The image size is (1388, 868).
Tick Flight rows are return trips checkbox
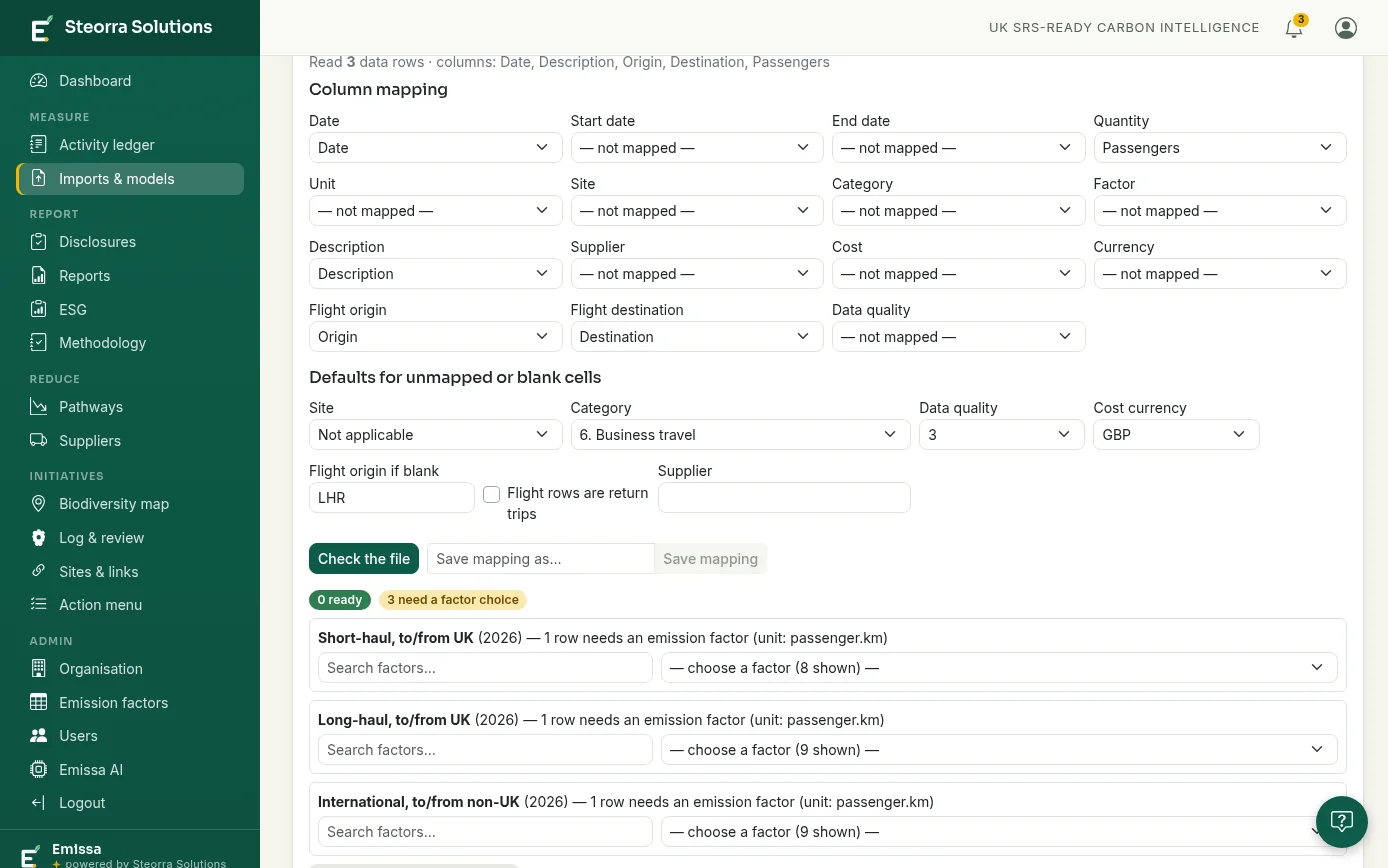click(x=492, y=494)
